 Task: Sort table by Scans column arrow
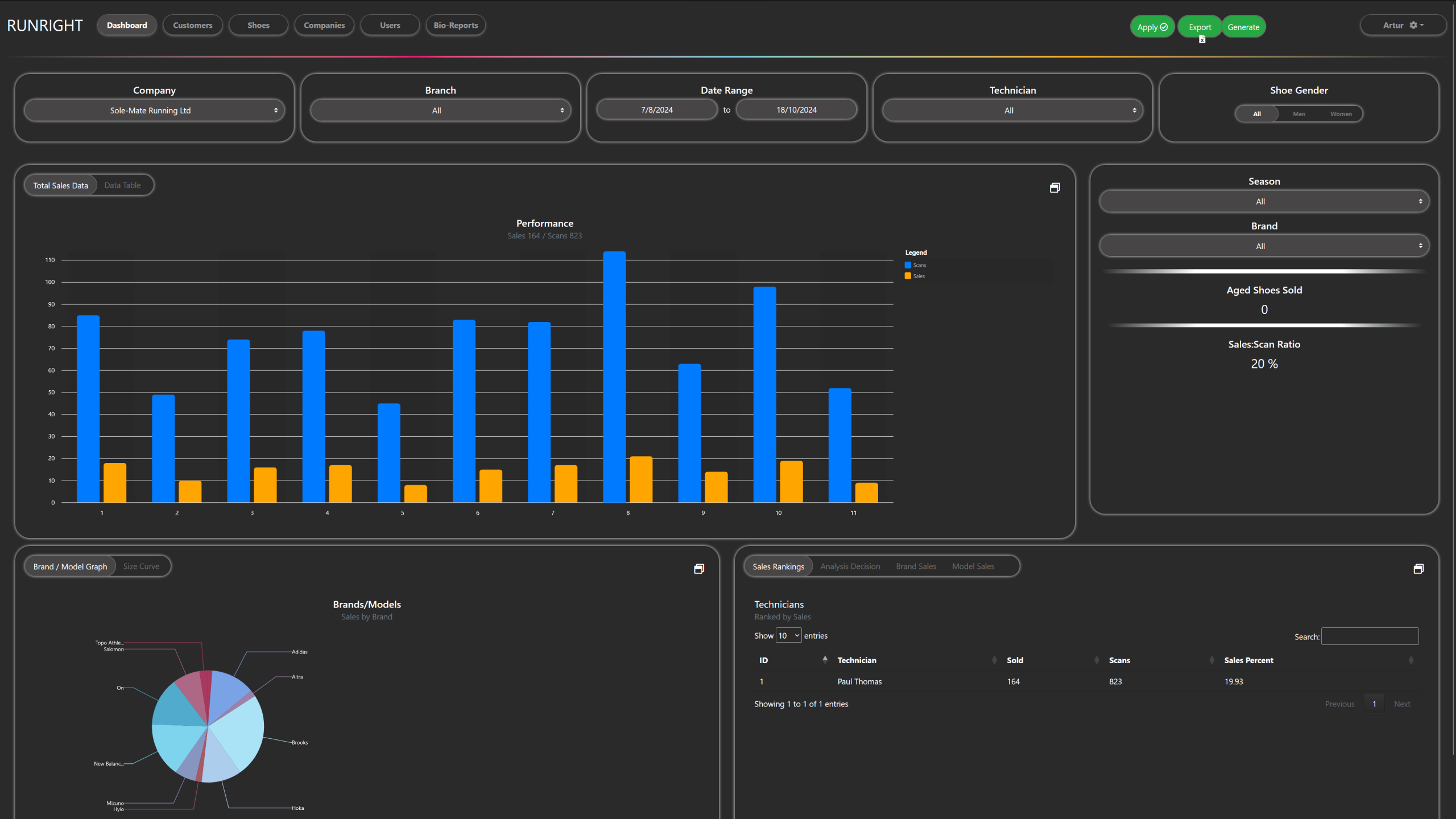(1211, 660)
